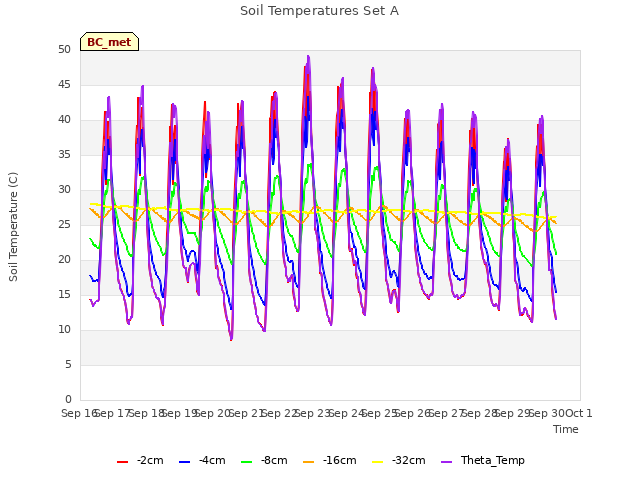Toggle the -2cm series legend entry

coord(140,461)
